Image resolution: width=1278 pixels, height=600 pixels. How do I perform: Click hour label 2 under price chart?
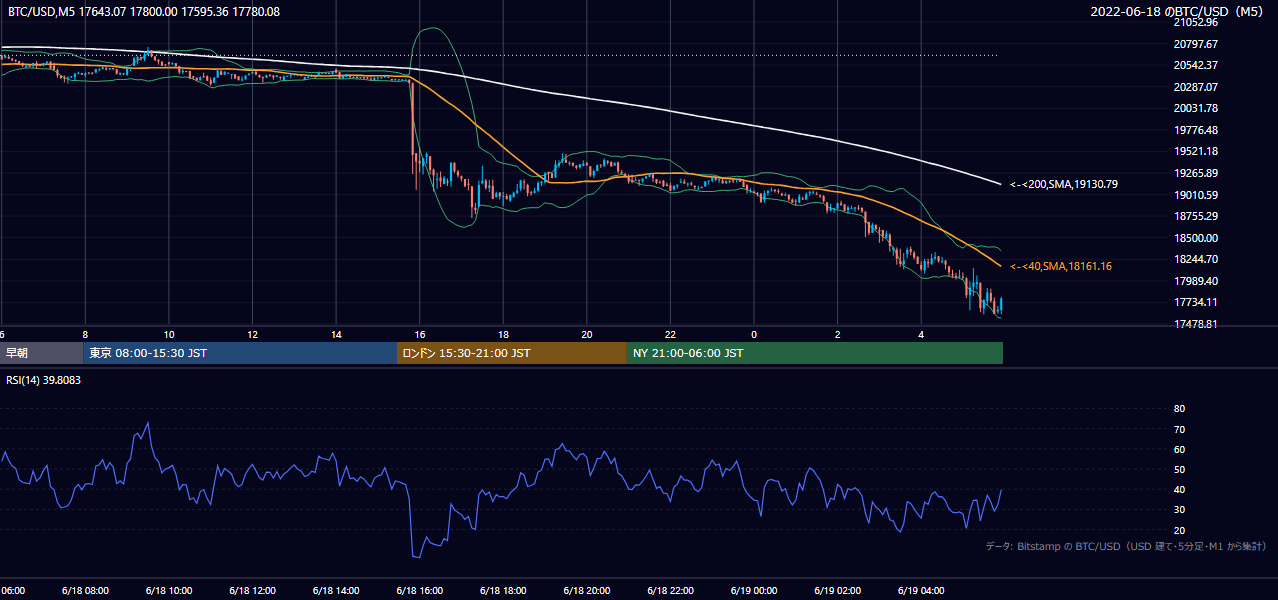837,334
